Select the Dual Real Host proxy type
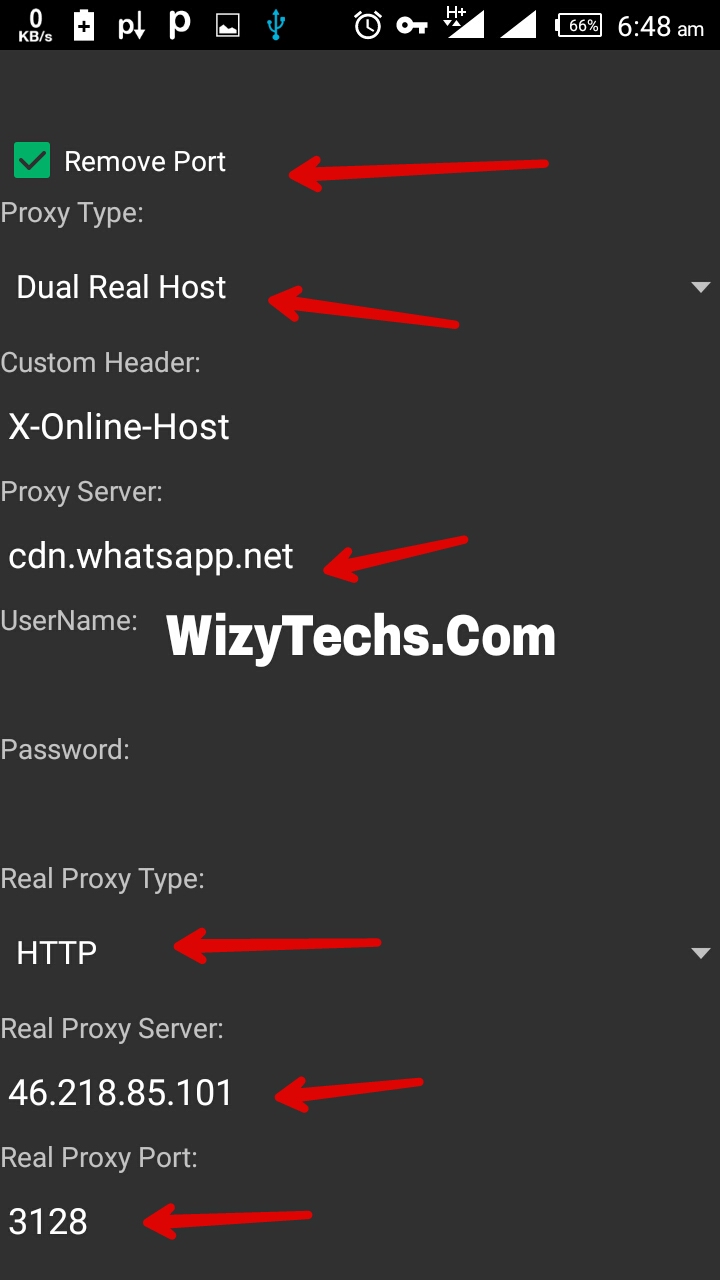This screenshot has width=720, height=1280. tap(360, 288)
